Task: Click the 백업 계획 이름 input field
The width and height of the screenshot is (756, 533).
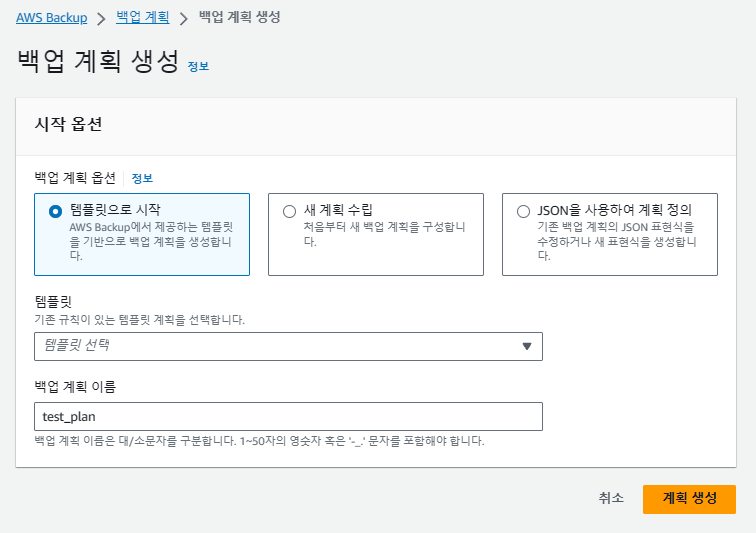Action: point(288,416)
